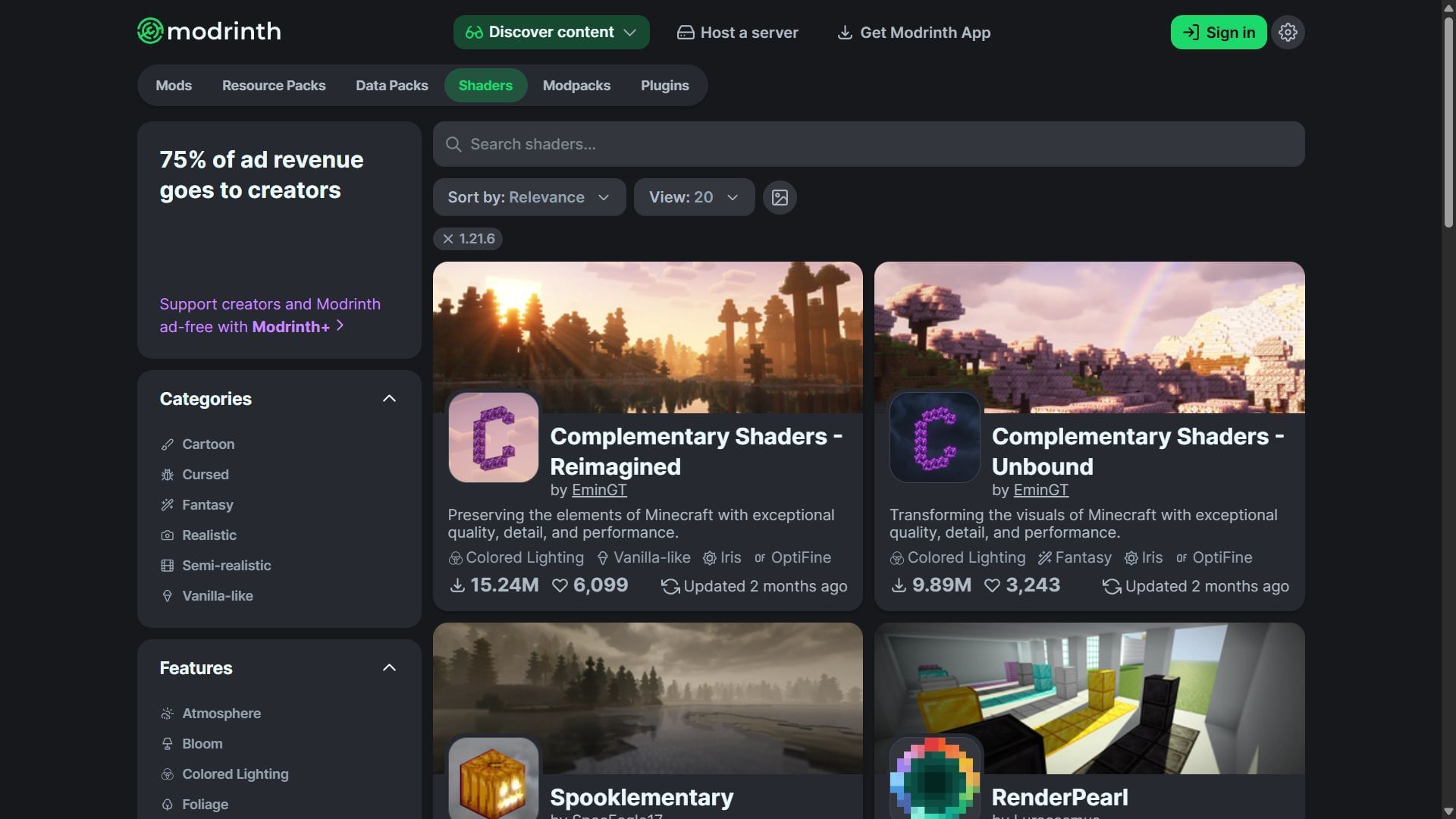Toggle gallery image display icon button
The image size is (1456, 819).
pos(780,198)
